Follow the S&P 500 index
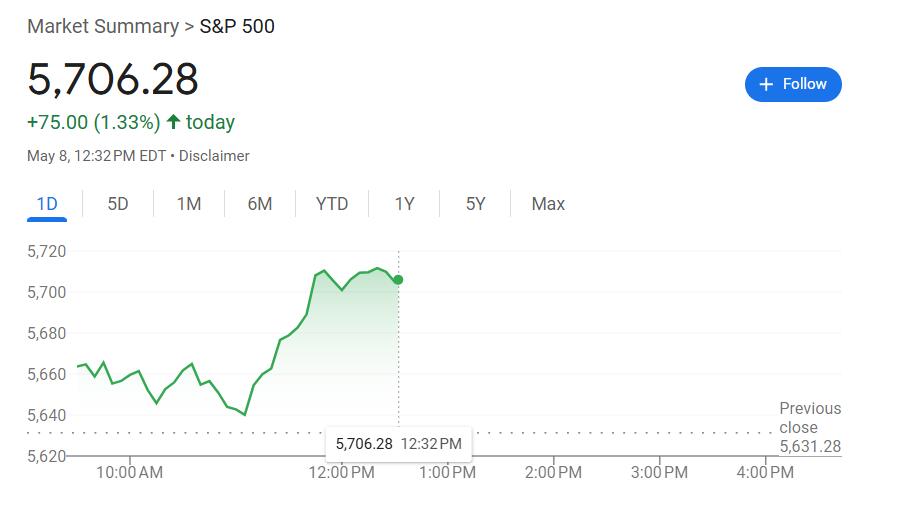905x507 pixels. pos(793,84)
